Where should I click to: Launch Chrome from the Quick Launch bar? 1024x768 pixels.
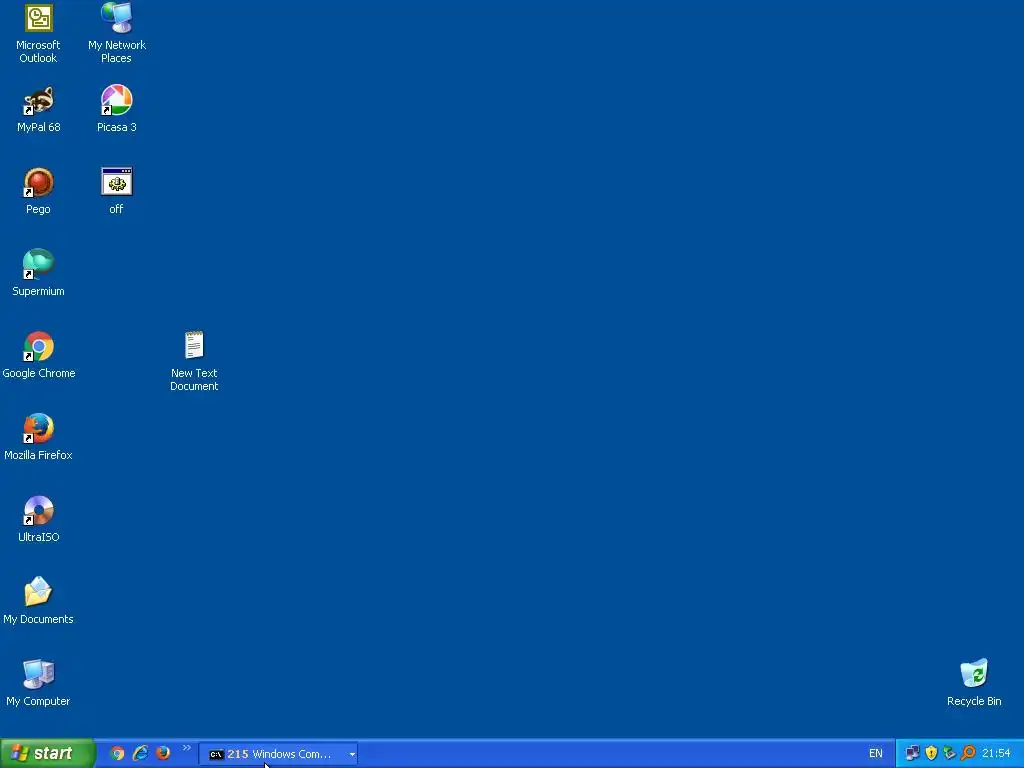[x=117, y=754]
